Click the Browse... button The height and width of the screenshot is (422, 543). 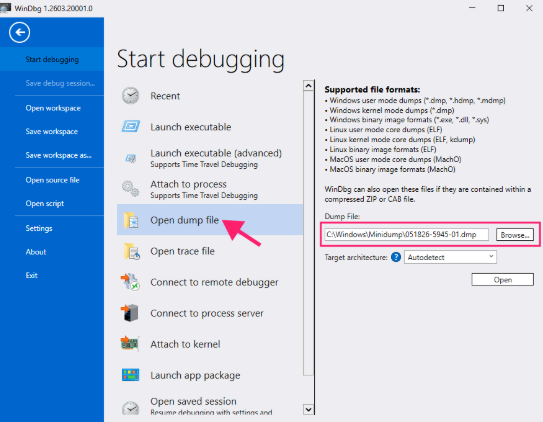click(x=515, y=235)
